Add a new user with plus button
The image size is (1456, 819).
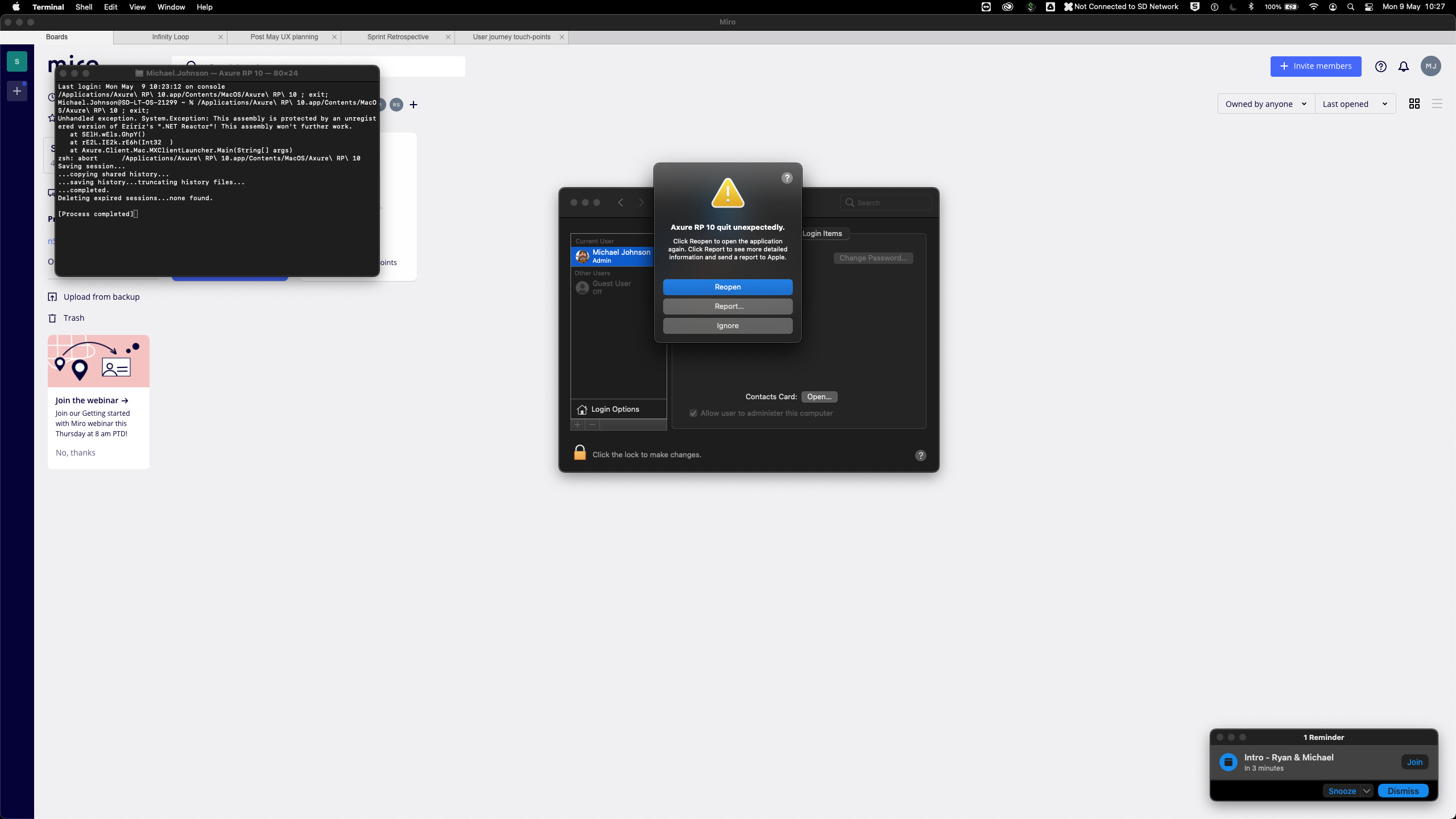tap(576, 425)
